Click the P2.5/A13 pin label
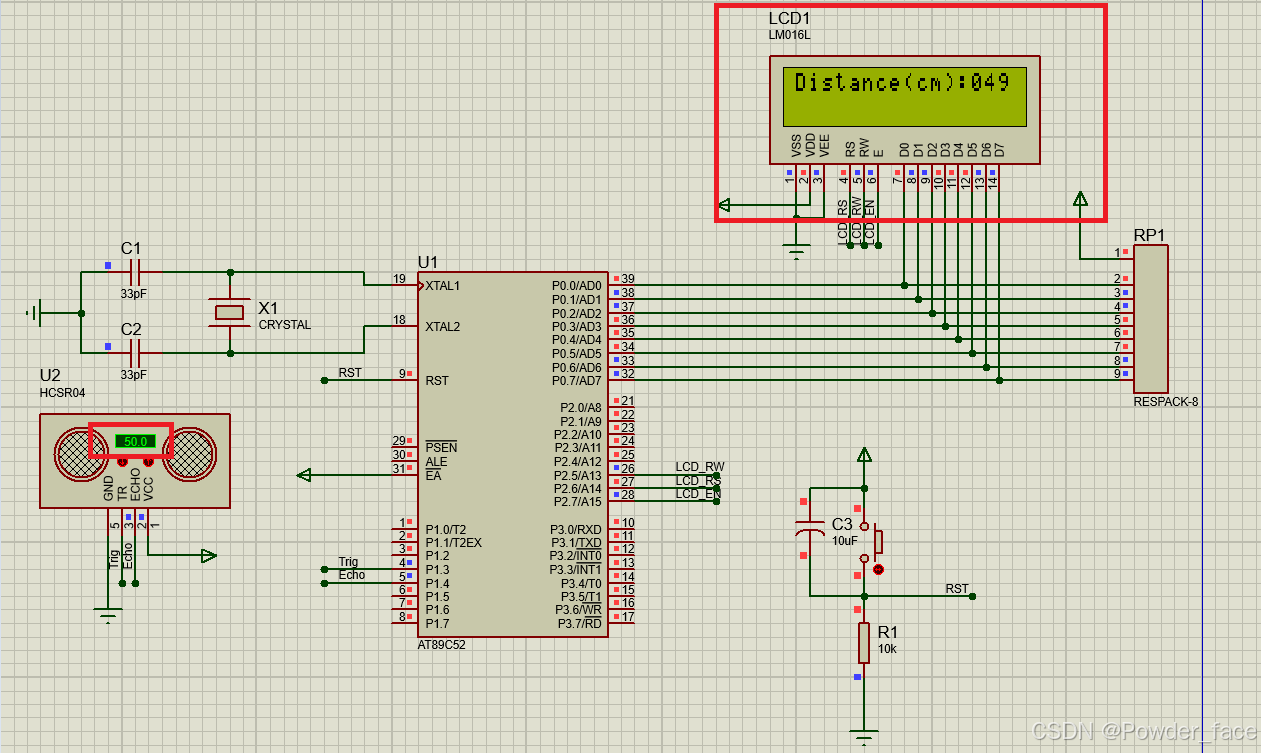Screen dimensions: 1261x753 (580, 475)
